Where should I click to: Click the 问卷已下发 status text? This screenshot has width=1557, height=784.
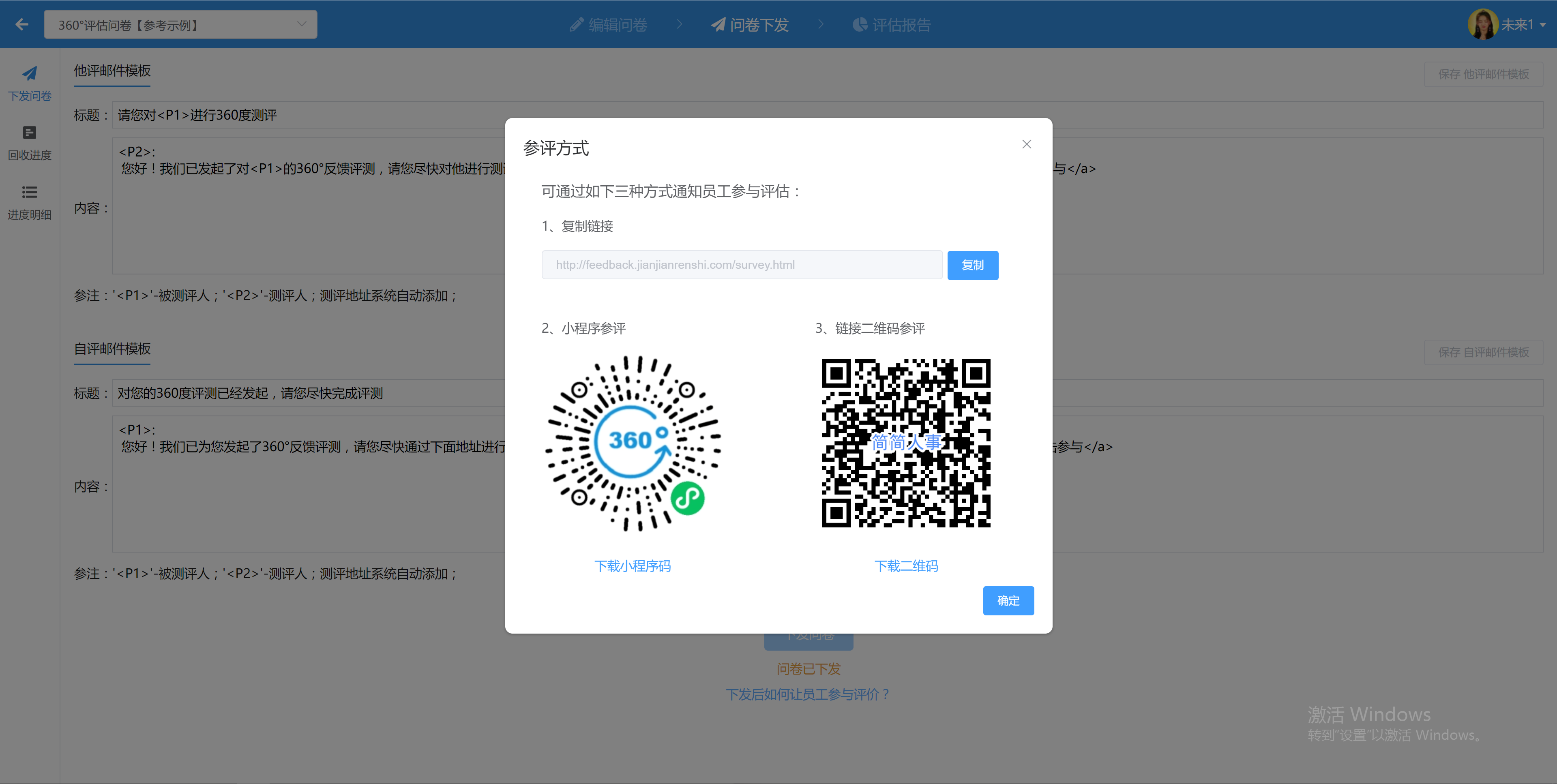[x=808, y=669]
